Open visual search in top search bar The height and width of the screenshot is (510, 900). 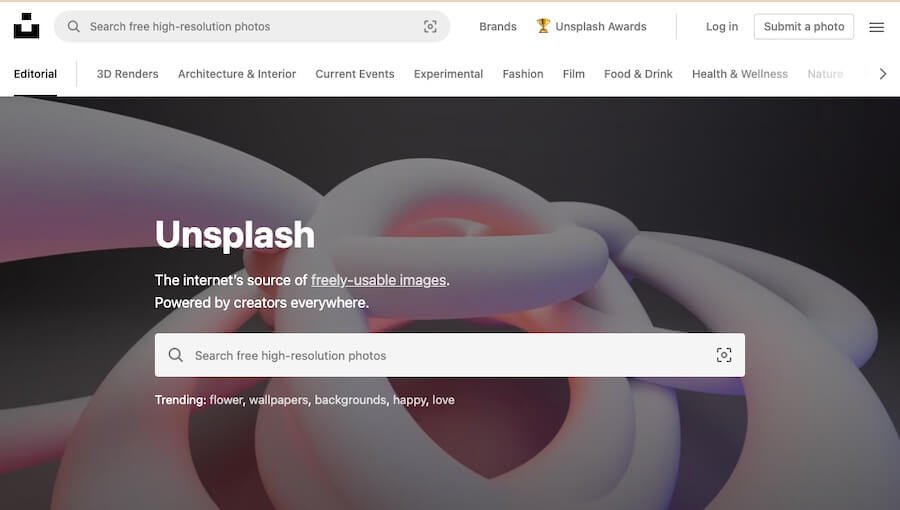[x=430, y=26]
